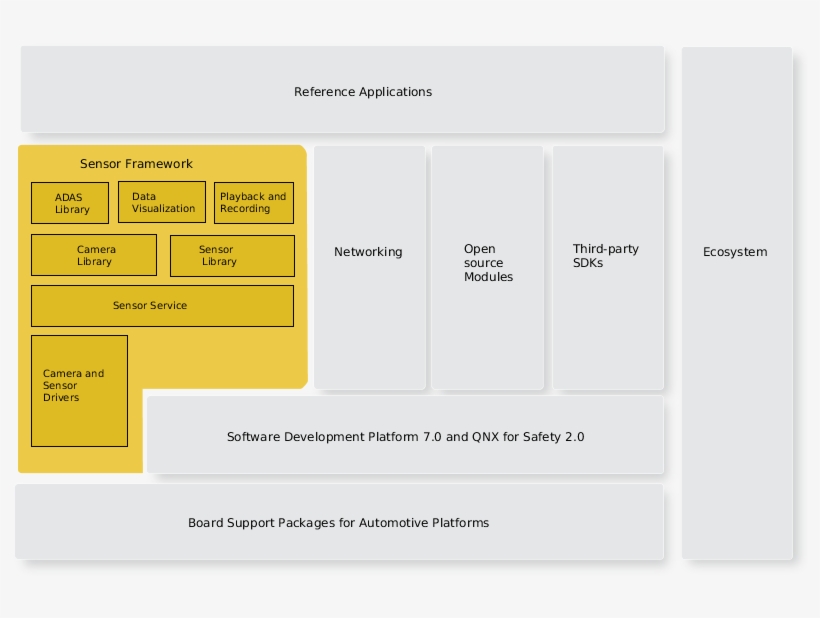The height and width of the screenshot is (618, 820).
Task: Click the Reference Applications banner
Action: point(362,91)
